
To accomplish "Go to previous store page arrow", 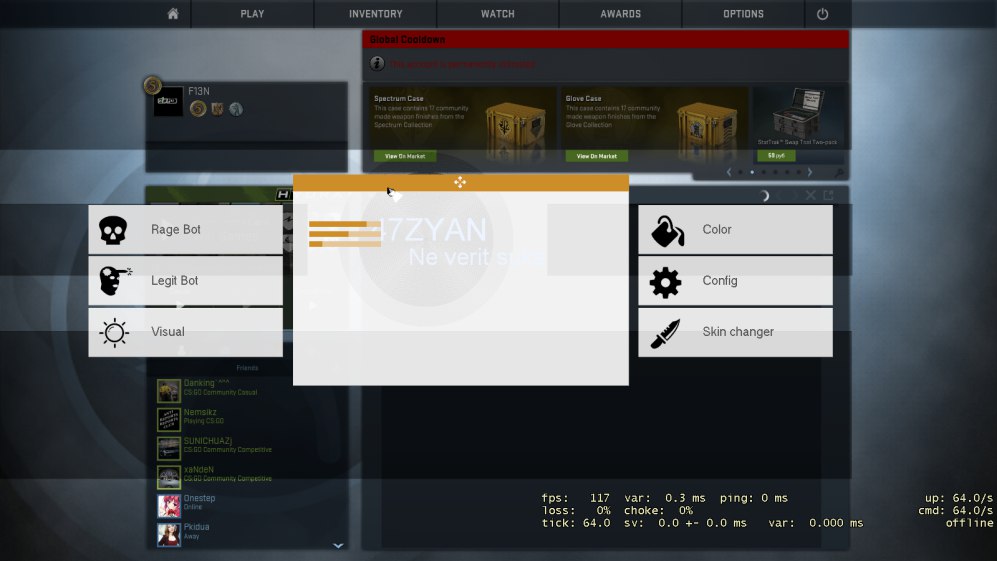I will point(729,172).
